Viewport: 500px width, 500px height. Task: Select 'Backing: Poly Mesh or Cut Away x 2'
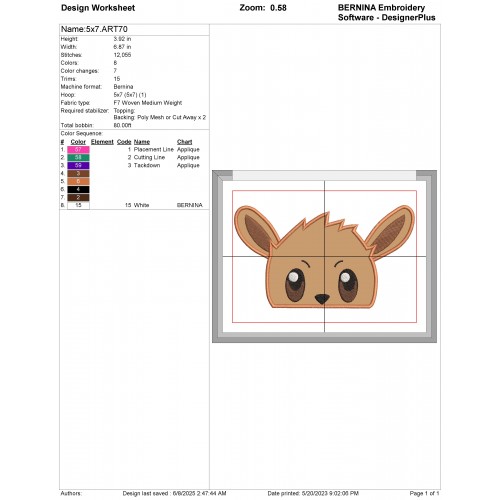tap(160, 118)
